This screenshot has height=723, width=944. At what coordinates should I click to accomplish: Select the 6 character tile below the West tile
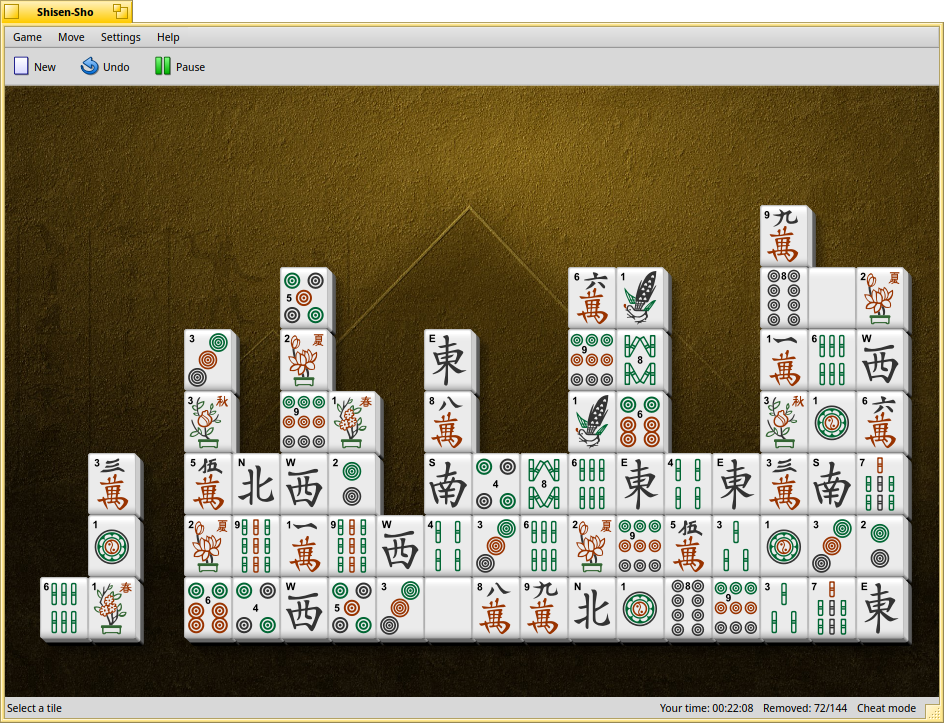(880, 422)
